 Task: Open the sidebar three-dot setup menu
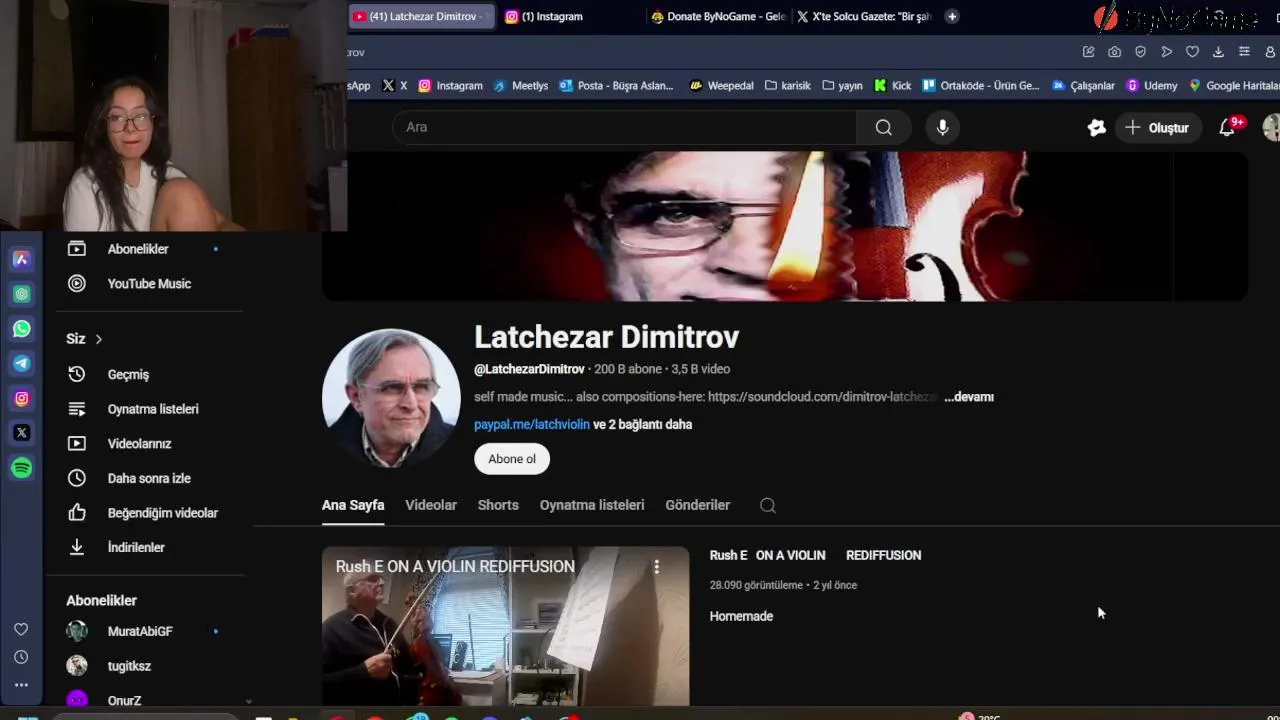(x=21, y=685)
